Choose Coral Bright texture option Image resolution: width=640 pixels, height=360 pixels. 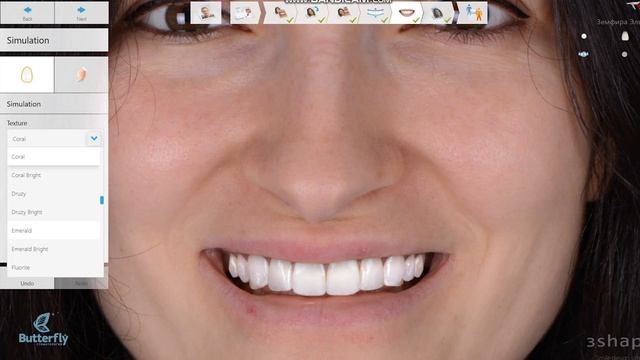53,175
